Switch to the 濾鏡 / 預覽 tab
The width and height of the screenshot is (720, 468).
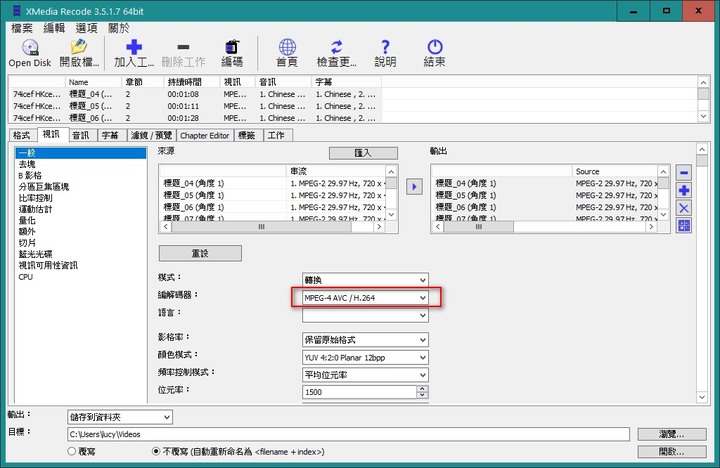[x=152, y=135]
